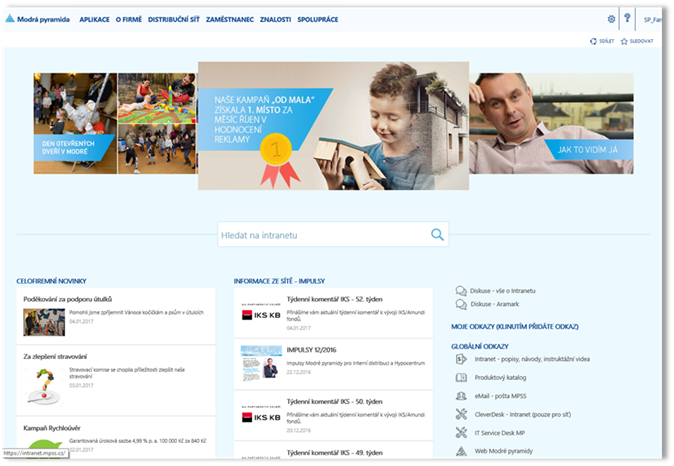
Task: Open the Diskuse - Aramark link
Action: point(494,304)
